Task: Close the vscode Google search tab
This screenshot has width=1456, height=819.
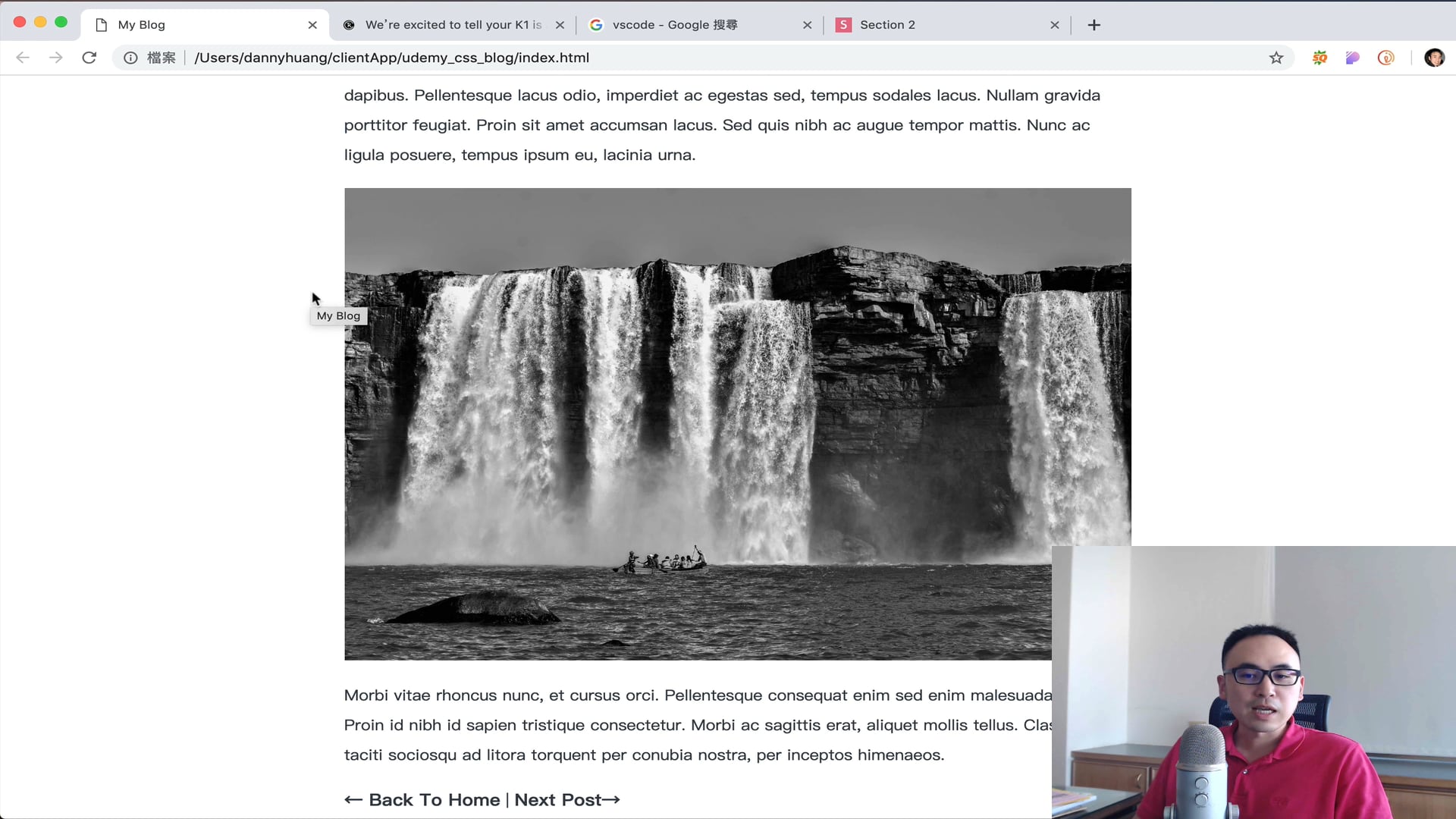Action: pyautogui.click(x=807, y=25)
